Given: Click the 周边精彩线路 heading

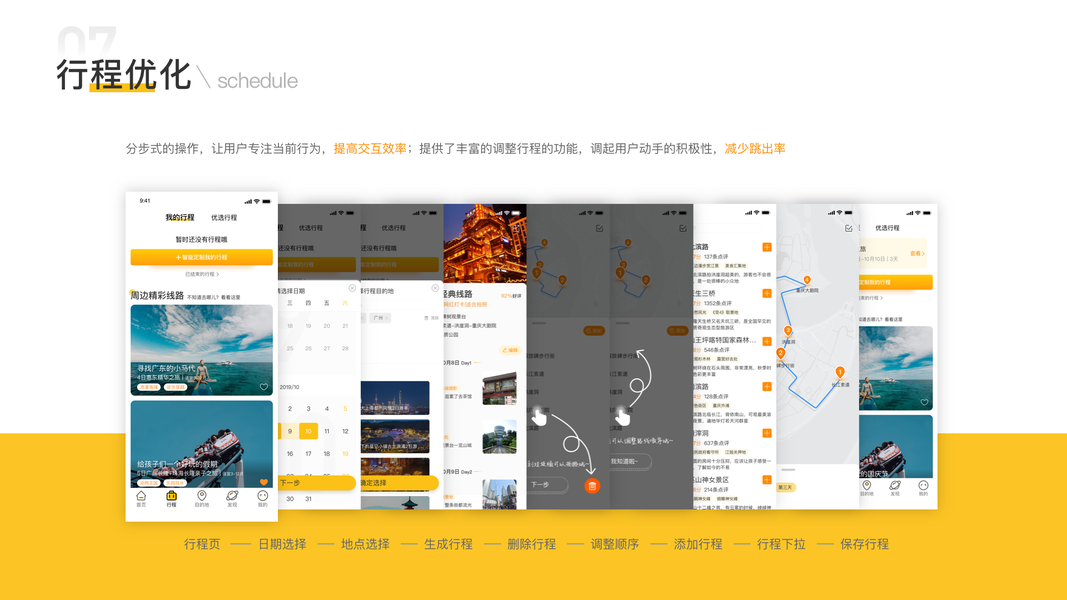Looking at the screenshot, I should pos(157,295).
